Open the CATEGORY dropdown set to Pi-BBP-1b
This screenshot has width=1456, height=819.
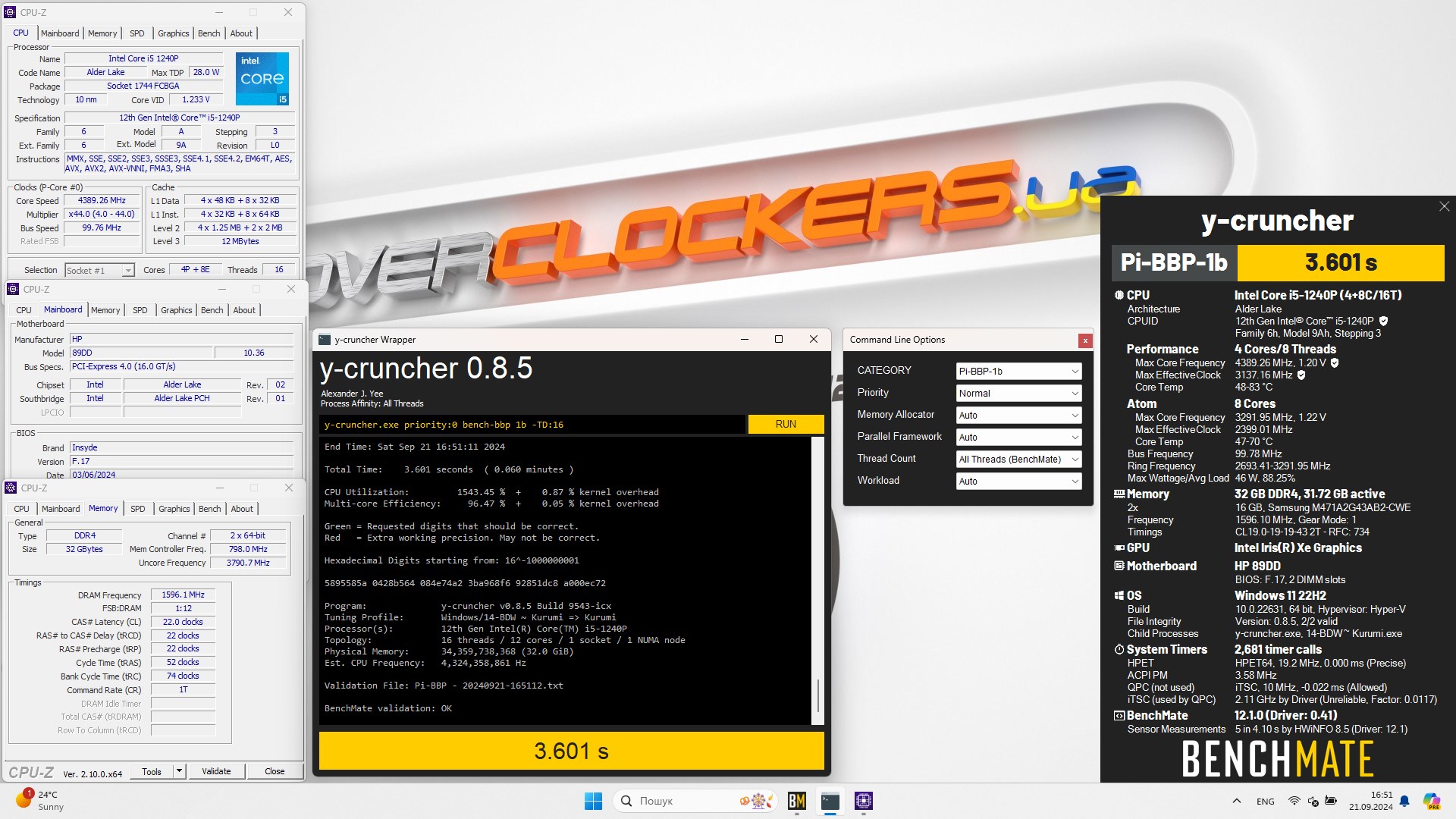[x=1018, y=371]
